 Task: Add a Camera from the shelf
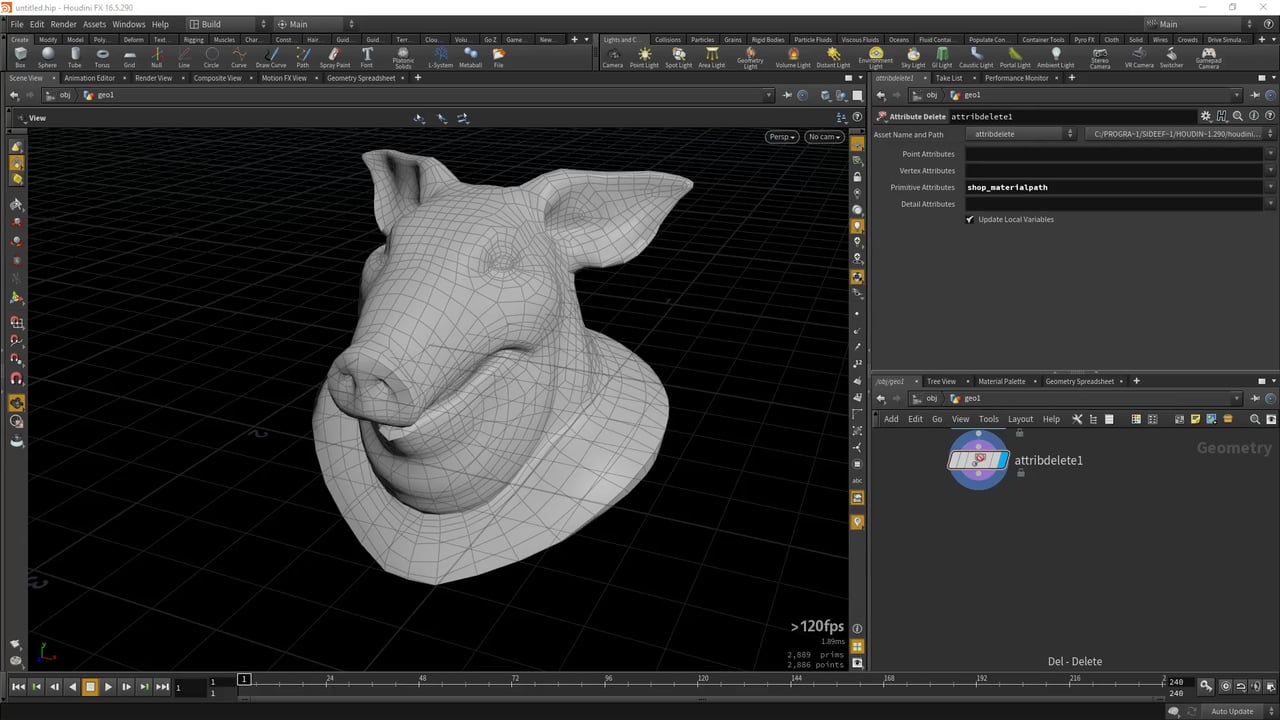click(x=613, y=58)
